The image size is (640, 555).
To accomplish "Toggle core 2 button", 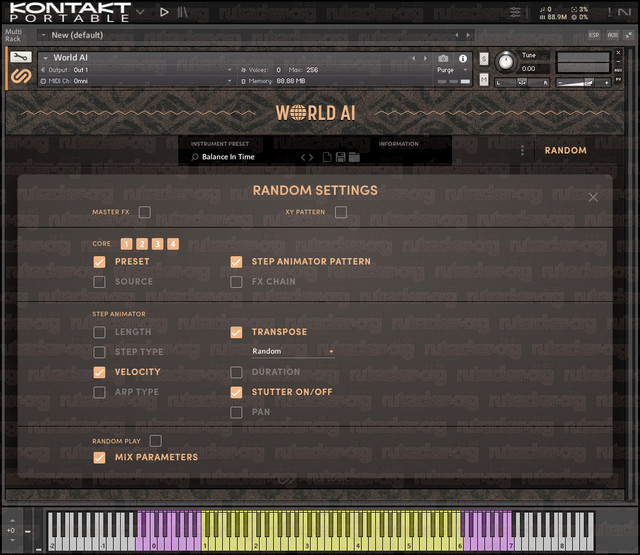I will click(x=142, y=244).
